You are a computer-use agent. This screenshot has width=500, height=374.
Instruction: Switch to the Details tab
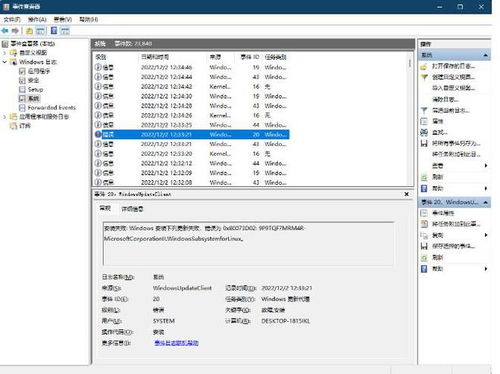[132, 209]
